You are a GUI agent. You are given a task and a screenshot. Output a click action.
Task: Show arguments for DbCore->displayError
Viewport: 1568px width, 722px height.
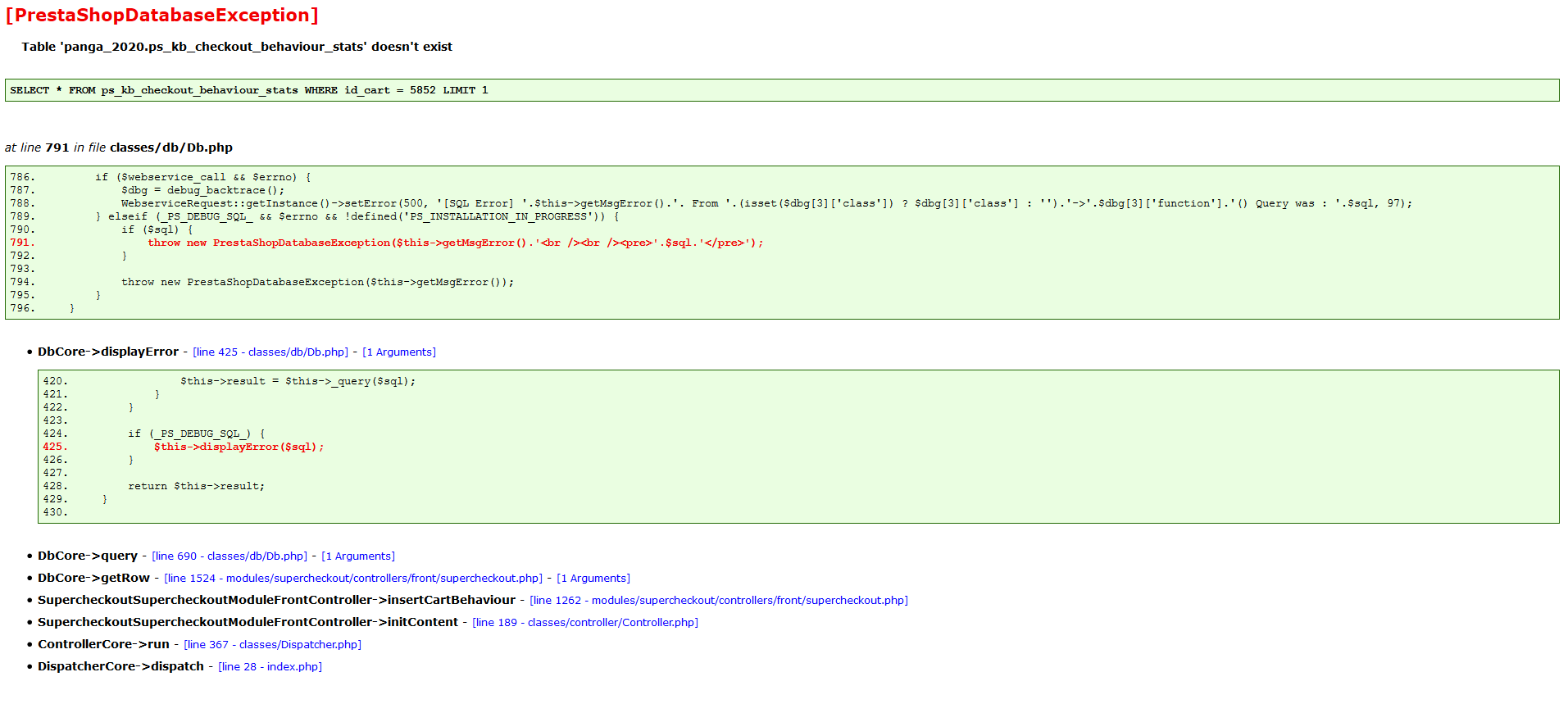(x=399, y=352)
